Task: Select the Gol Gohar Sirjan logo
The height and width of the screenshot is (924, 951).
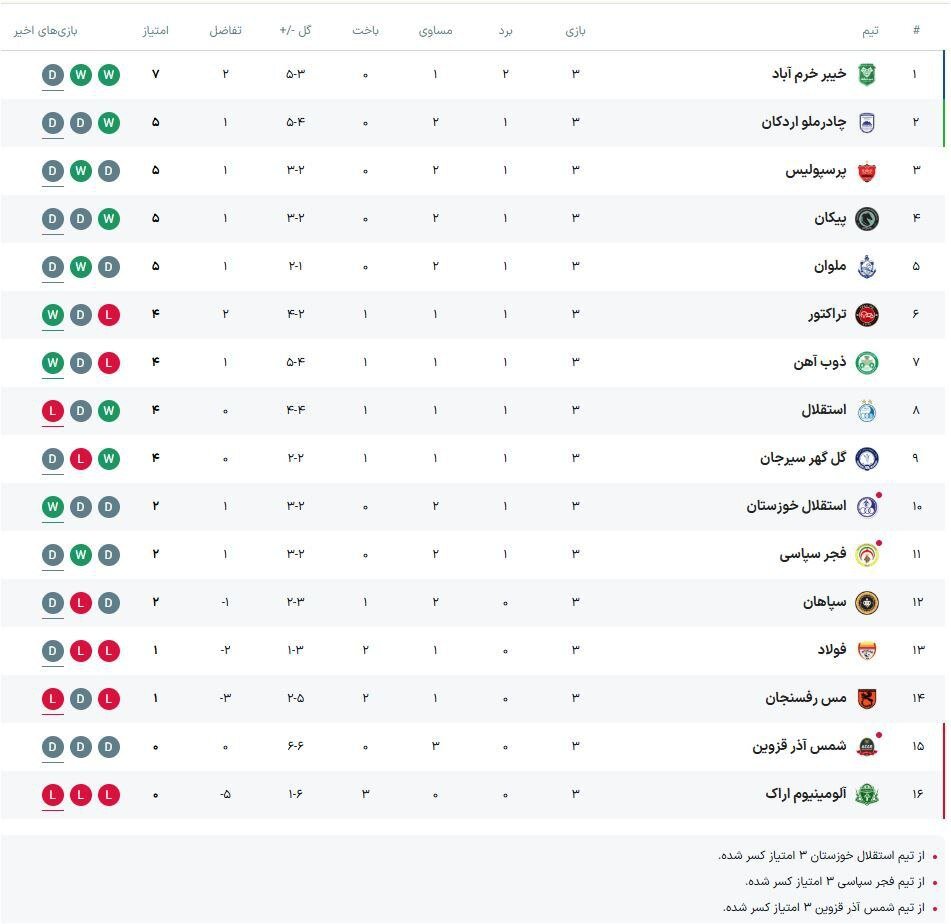Action: click(866, 458)
